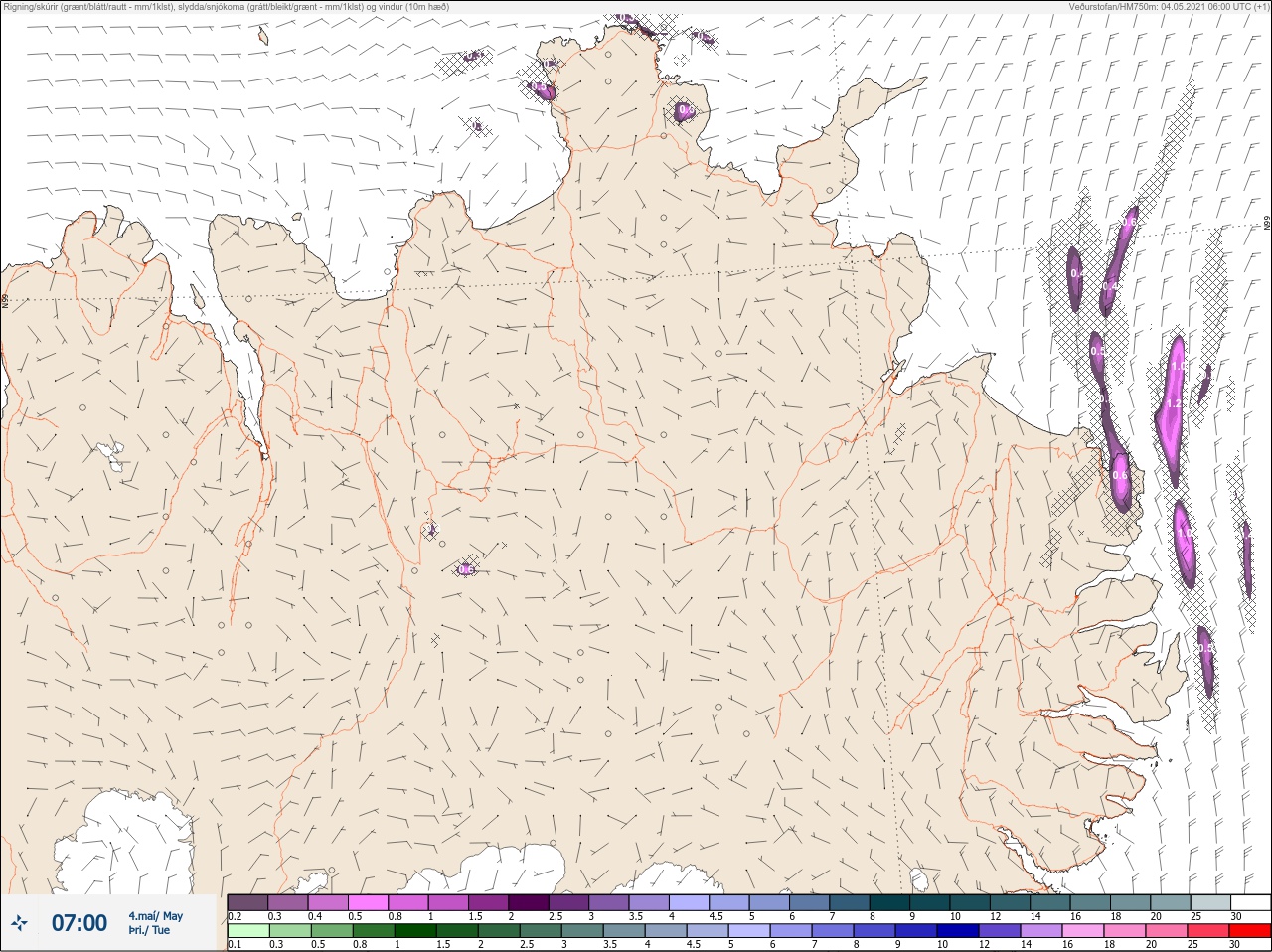The width and height of the screenshot is (1272, 952).
Task: Click the compass star icon beside 07:00
Action: 19,923
